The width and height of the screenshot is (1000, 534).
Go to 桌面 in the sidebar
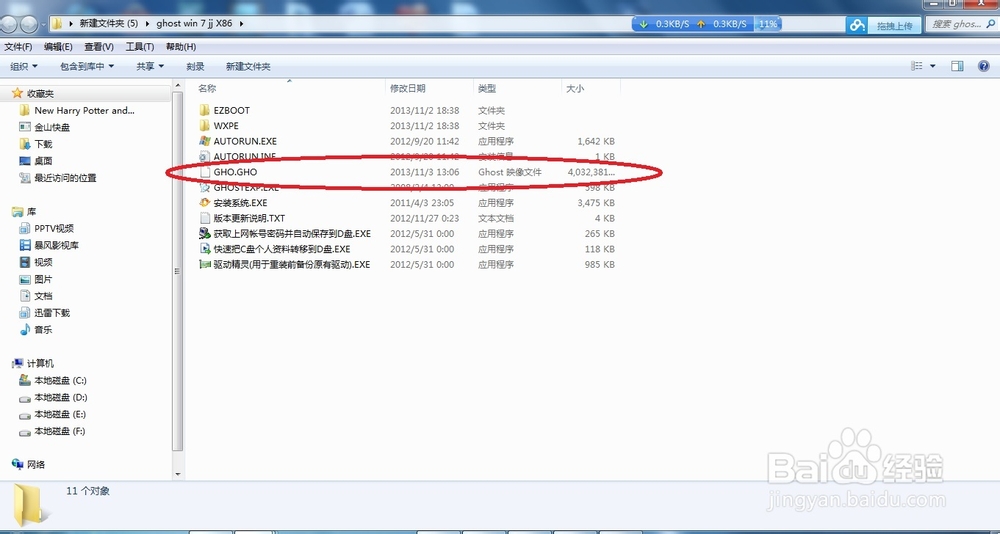pos(43,161)
